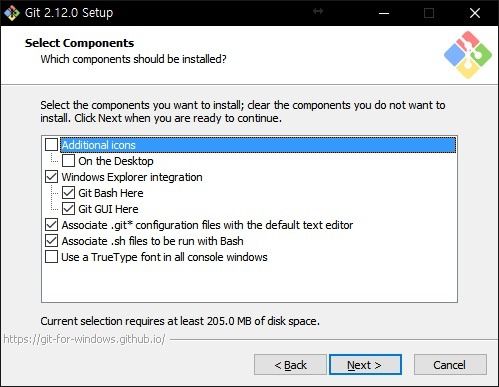Image resolution: width=499 pixels, height=387 pixels.
Task: Disable the Git GUI Here checkbox
Action: (68, 209)
